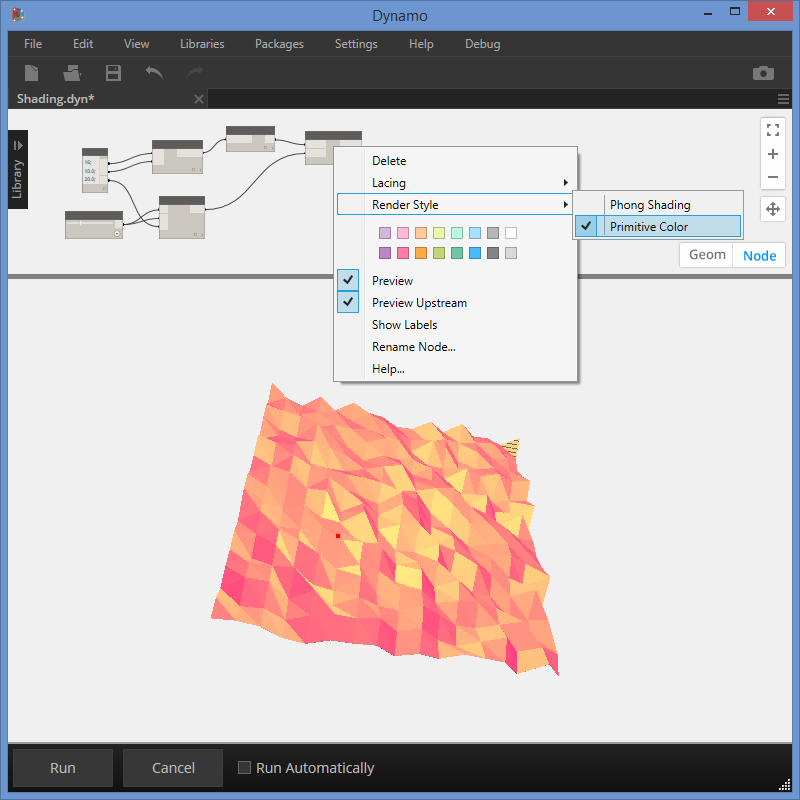Click the Save floppy disk icon
Image resolution: width=800 pixels, height=800 pixels.
point(113,73)
